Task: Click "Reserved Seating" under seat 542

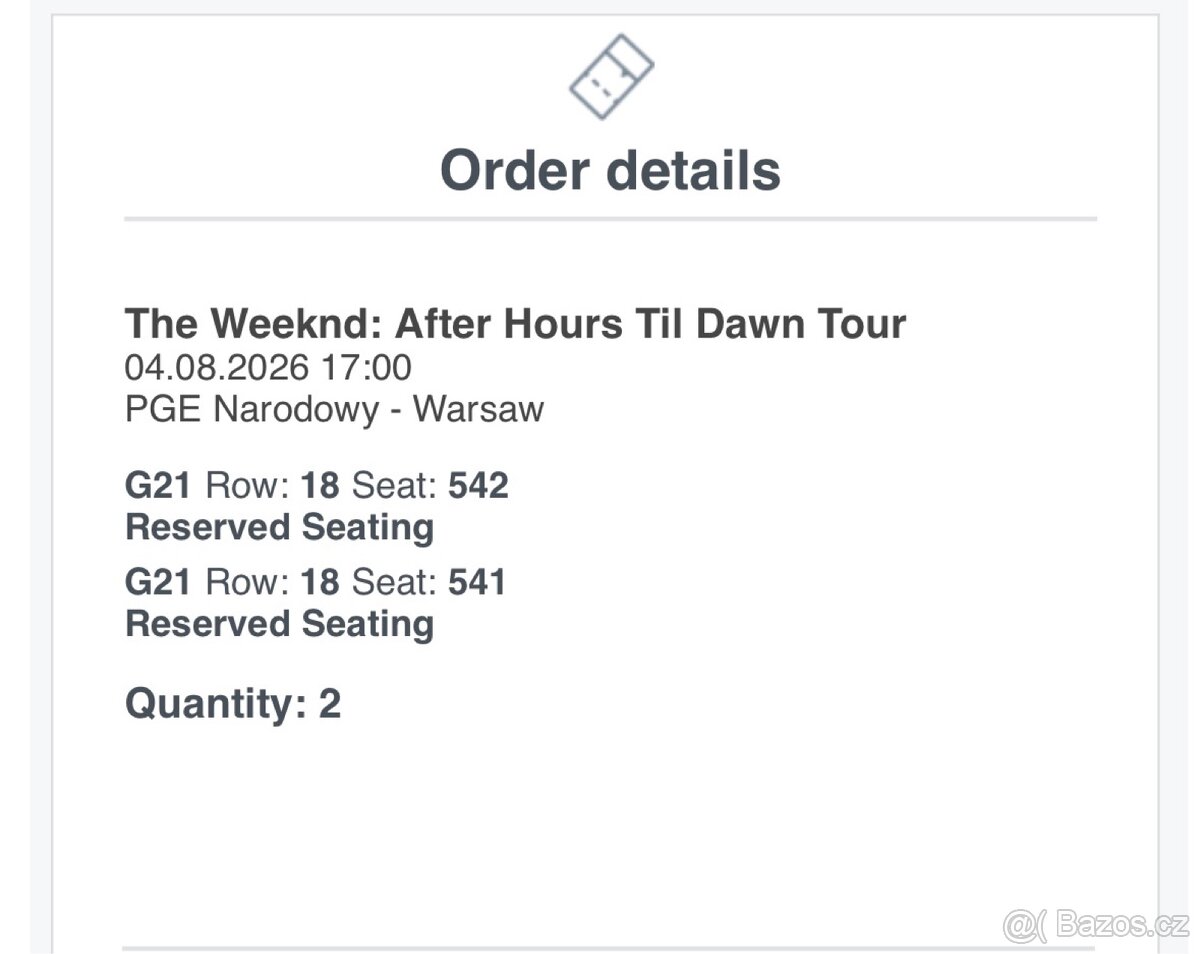Action: click(279, 527)
